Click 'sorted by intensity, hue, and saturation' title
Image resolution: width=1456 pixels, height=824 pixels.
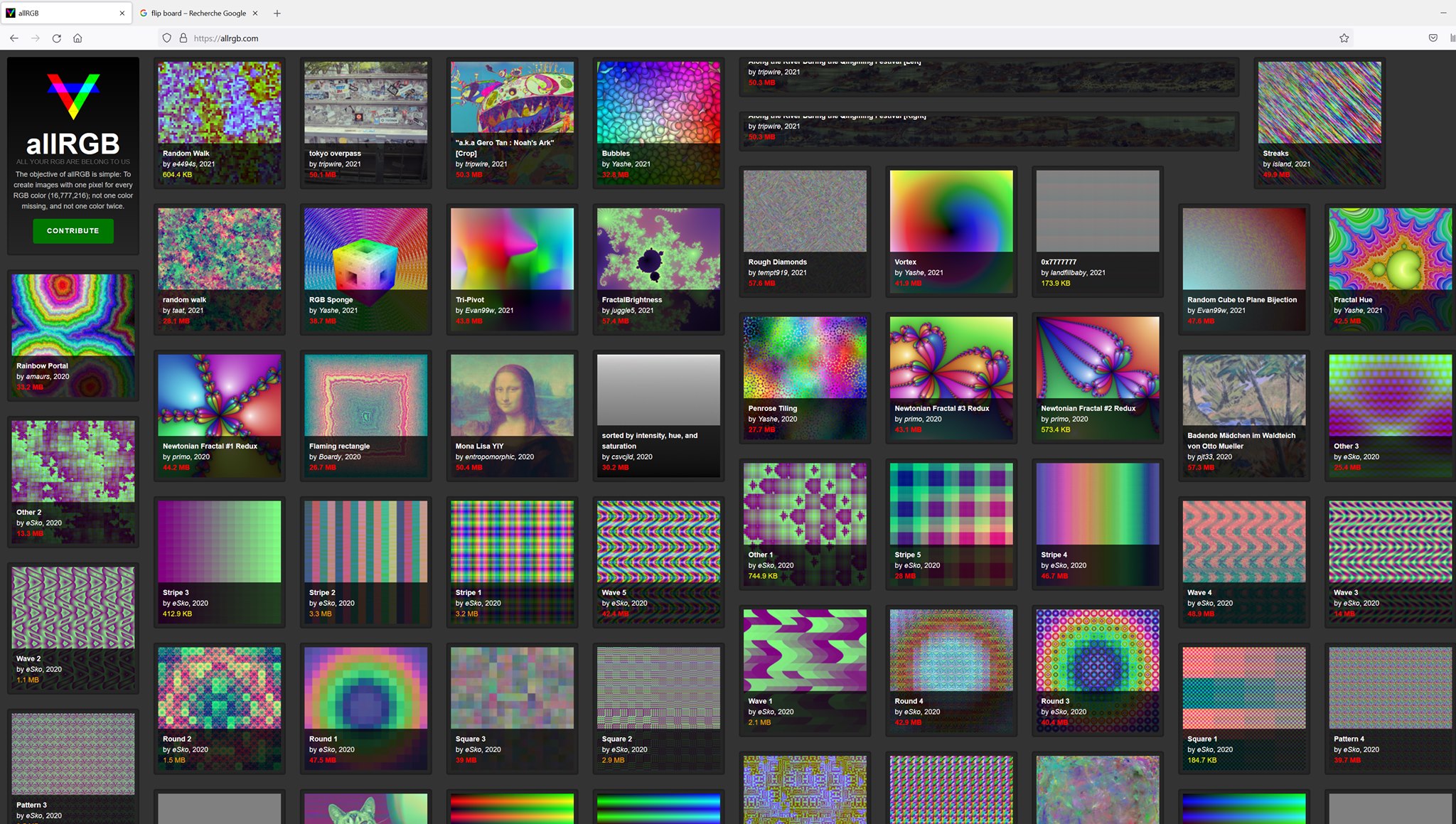pos(650,441)
